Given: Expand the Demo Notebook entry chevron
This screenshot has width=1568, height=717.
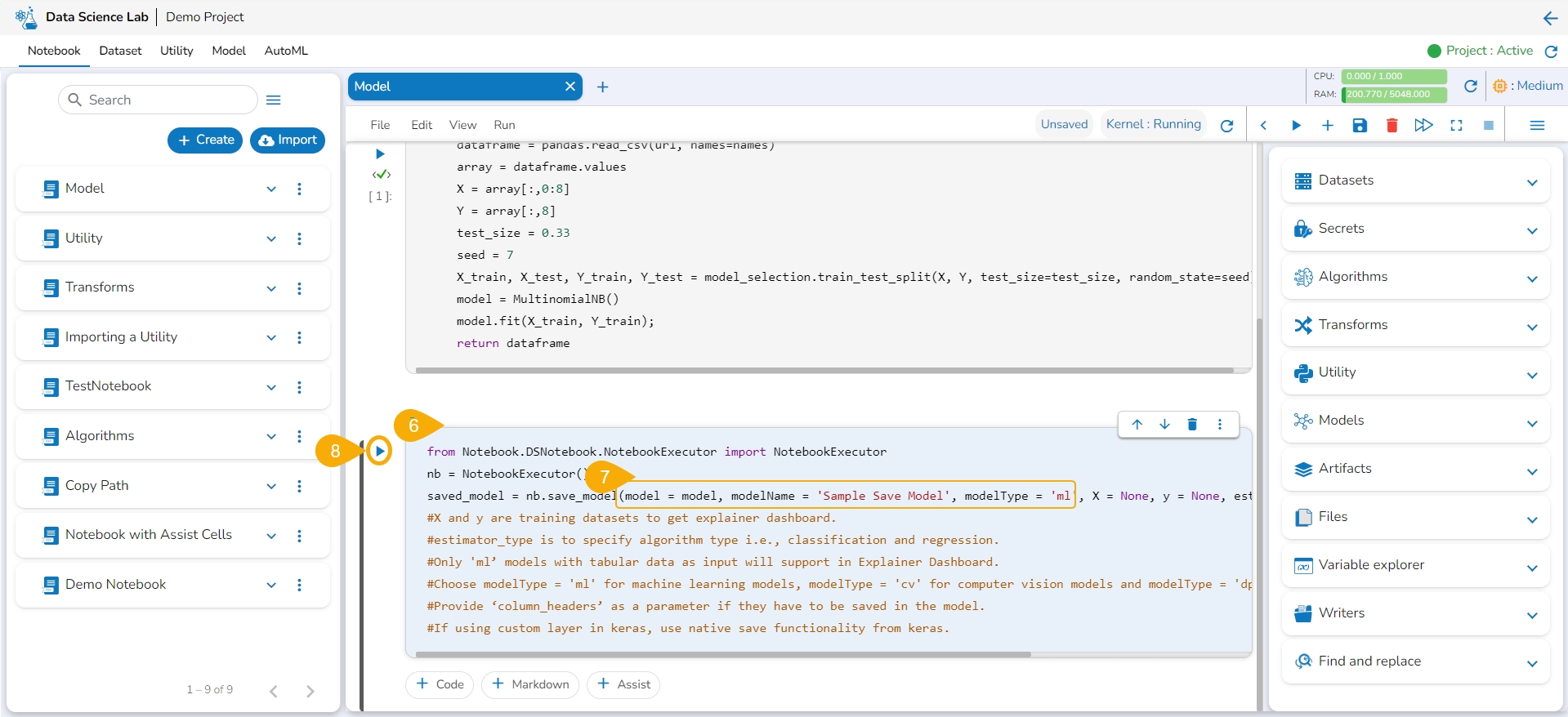Looking at the screenshot, I should click(x=271, y=585).
